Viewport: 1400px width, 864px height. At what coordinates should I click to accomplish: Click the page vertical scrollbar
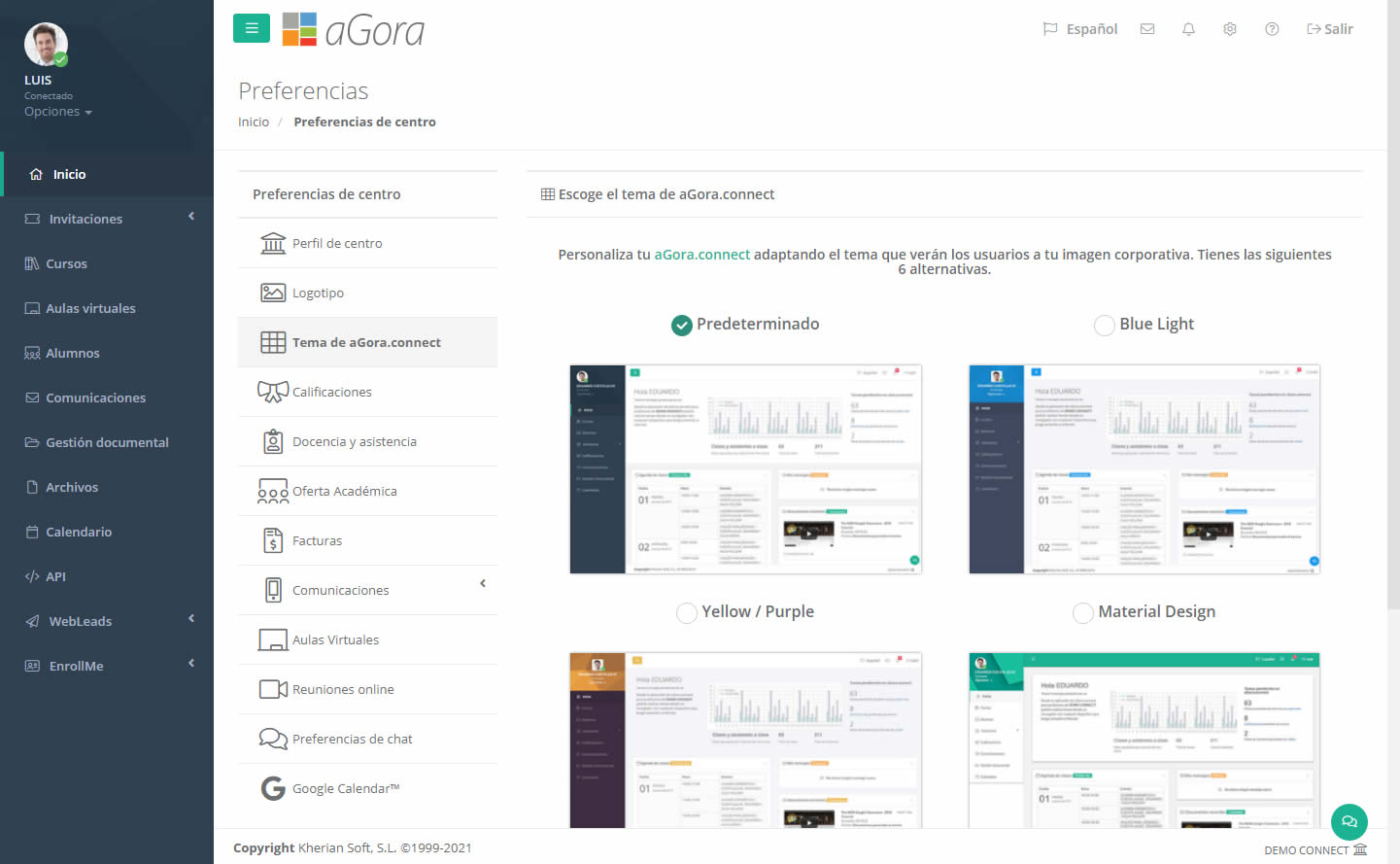point(1393,304)
